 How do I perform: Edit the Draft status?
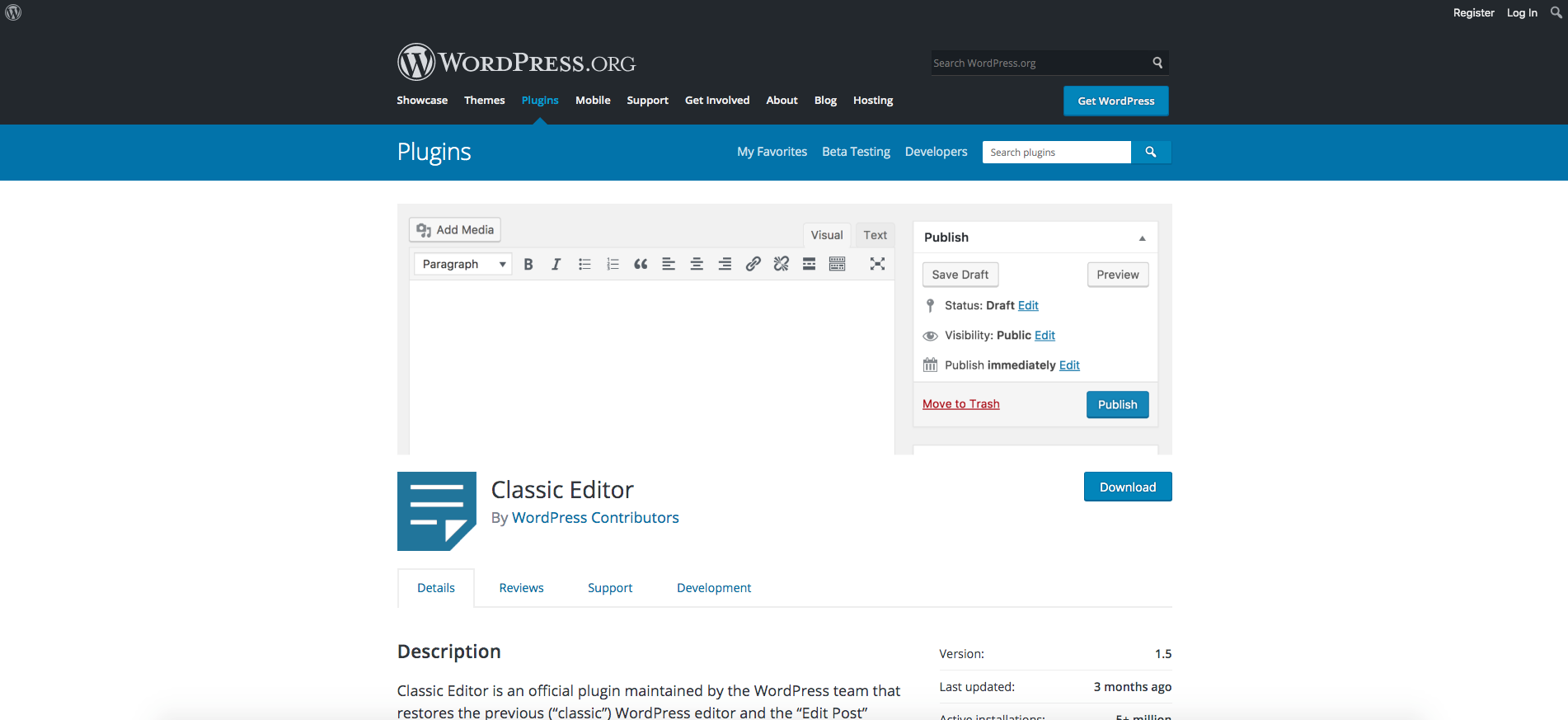pos(1028,305)
